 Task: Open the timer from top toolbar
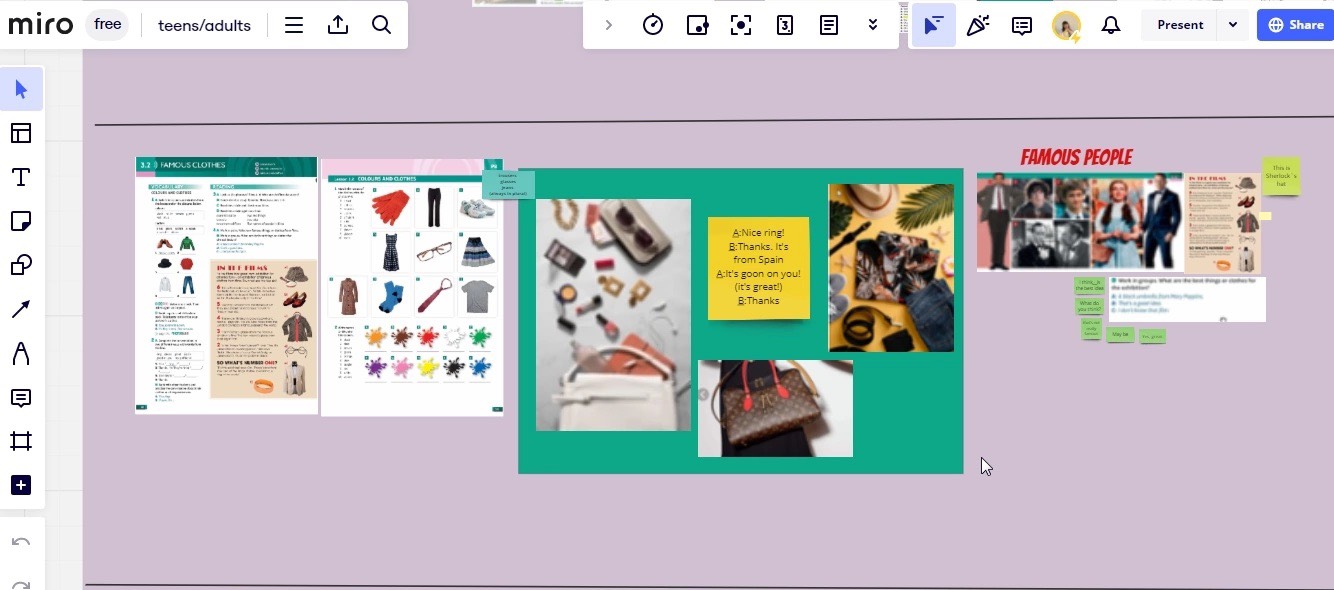click(x=653, y=25)
